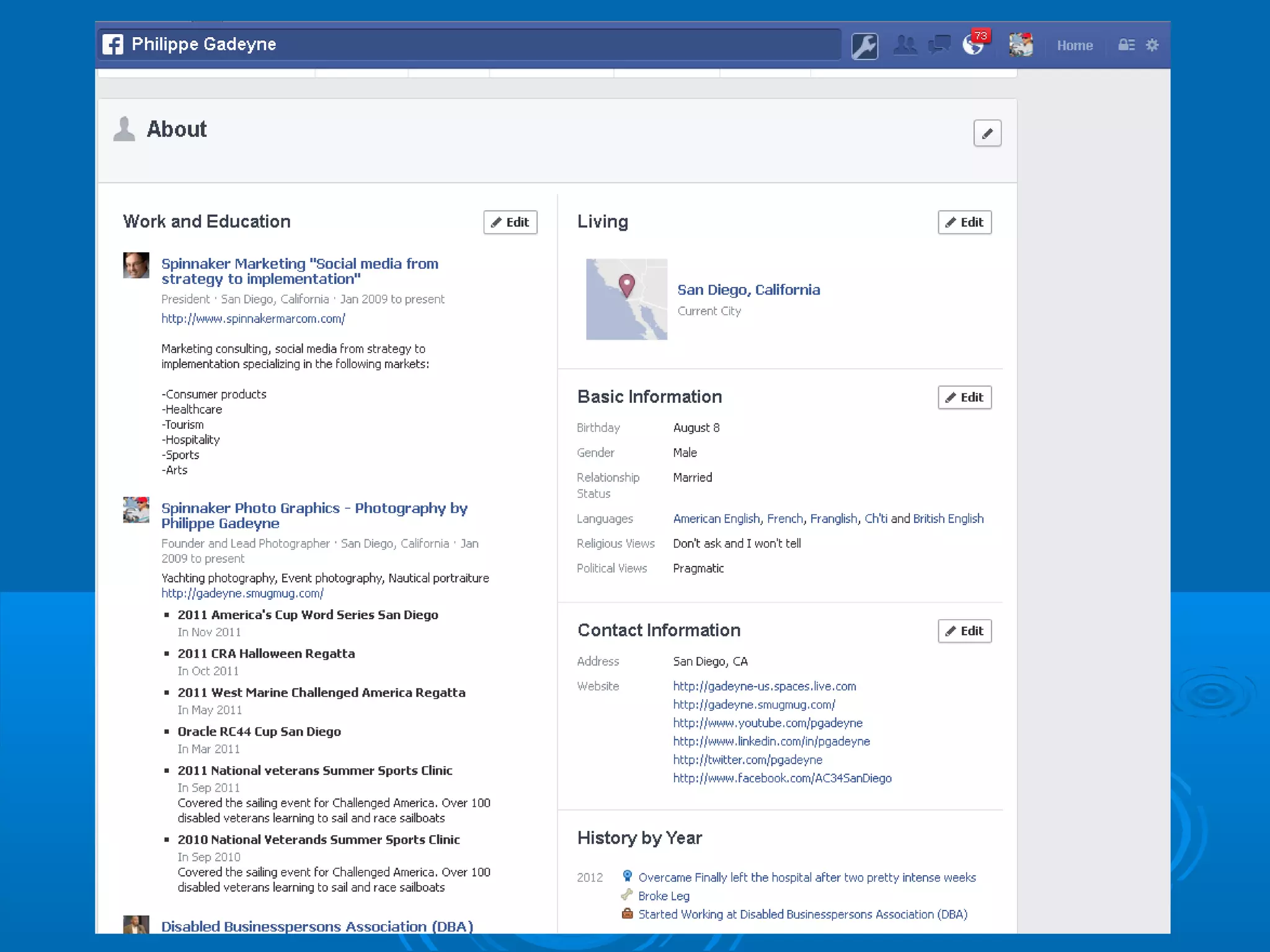The image size is (1270, 952).
Task: Click the San Diego map thumbnail
Action: pyautogui.click(x=626, y=299)
